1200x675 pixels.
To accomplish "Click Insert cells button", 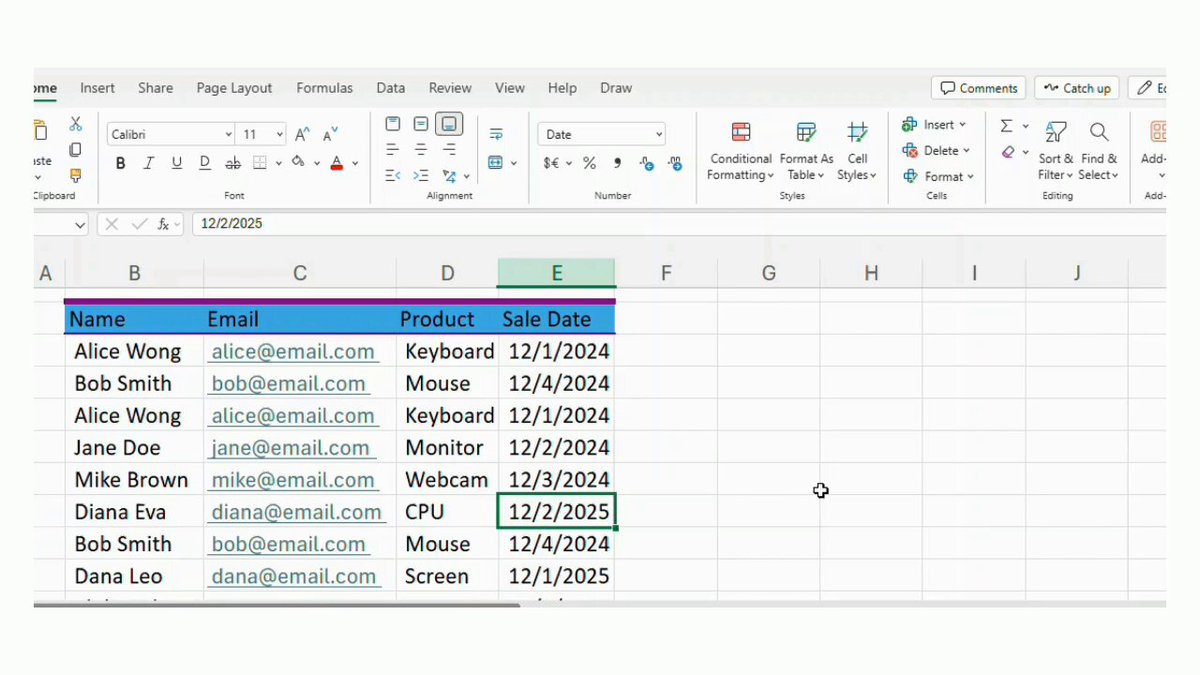I will click(x=934, y=124).
